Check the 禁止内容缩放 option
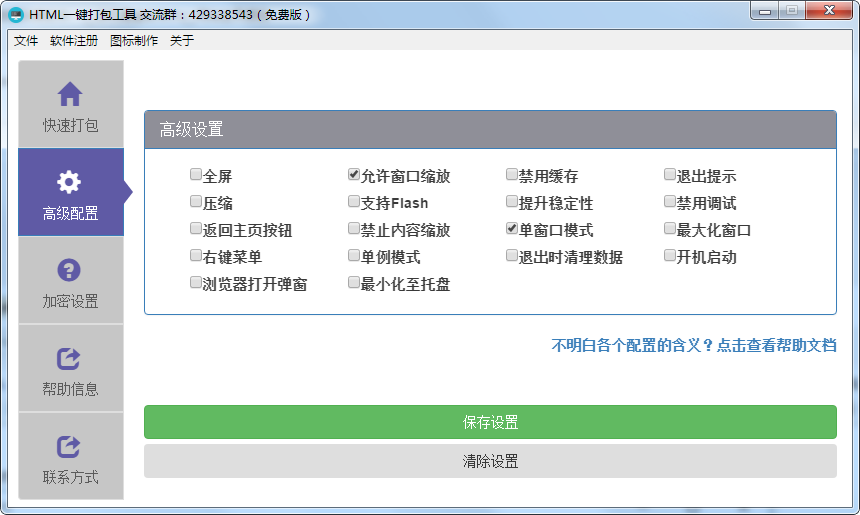Viewport: 860px width, 515px height. 354,228
